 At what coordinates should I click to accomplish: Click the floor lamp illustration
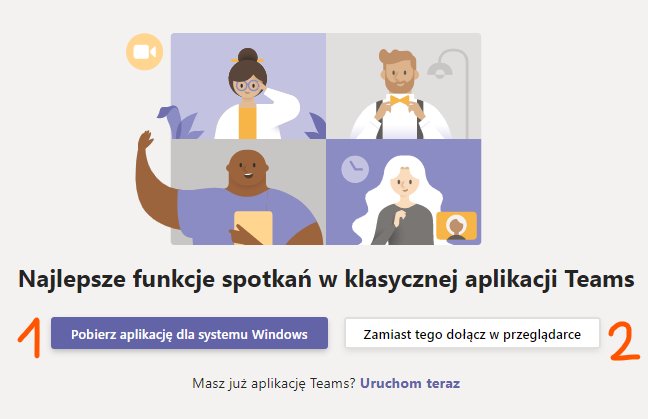click(x=450, y=93)
